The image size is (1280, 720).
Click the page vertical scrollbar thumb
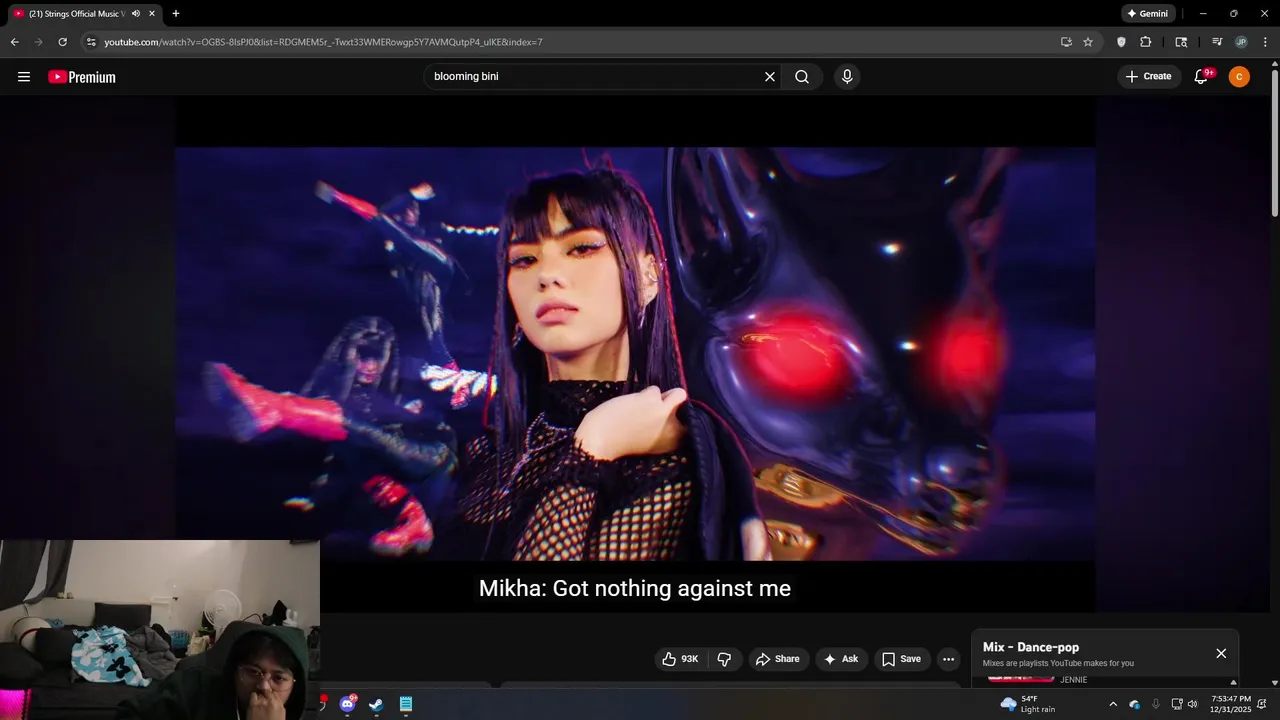1275,142
